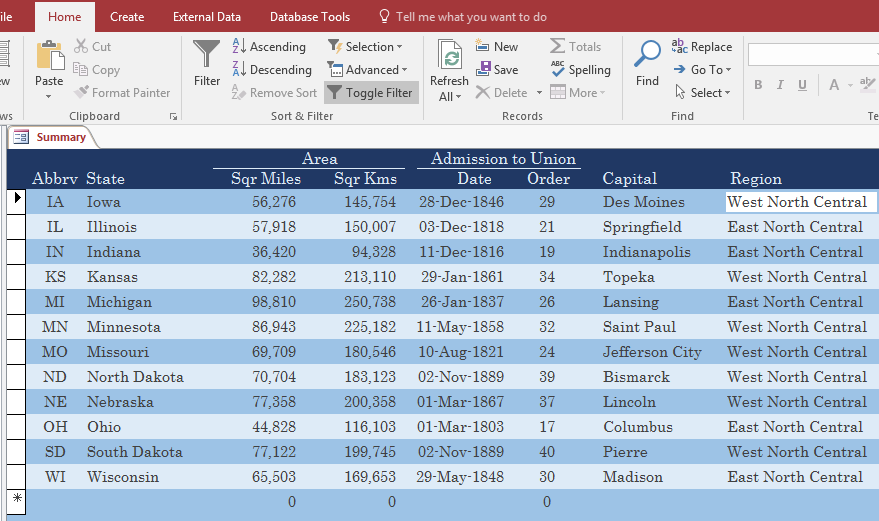This screenshot has width=879, height=521.
Task: Open the Create ribbon tab
Action: click(x=127, y=17)
